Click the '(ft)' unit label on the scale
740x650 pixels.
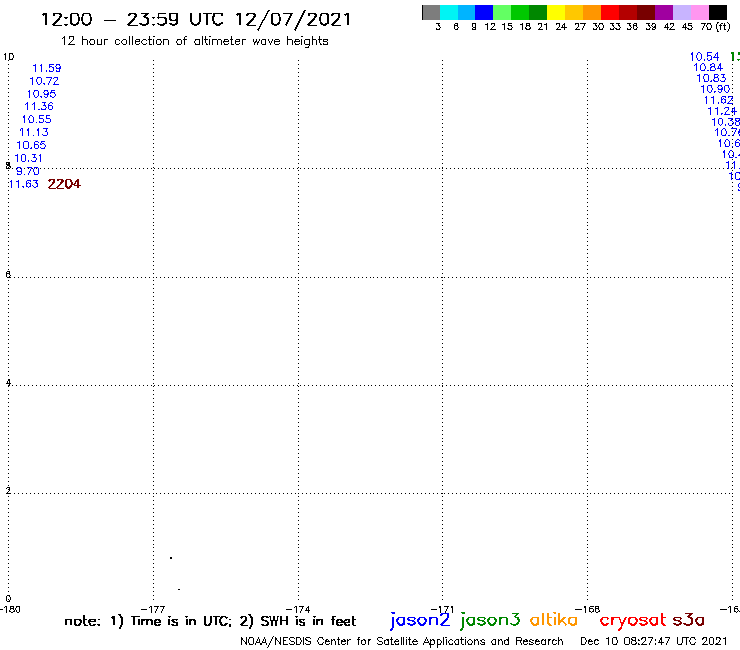[722, 27]
